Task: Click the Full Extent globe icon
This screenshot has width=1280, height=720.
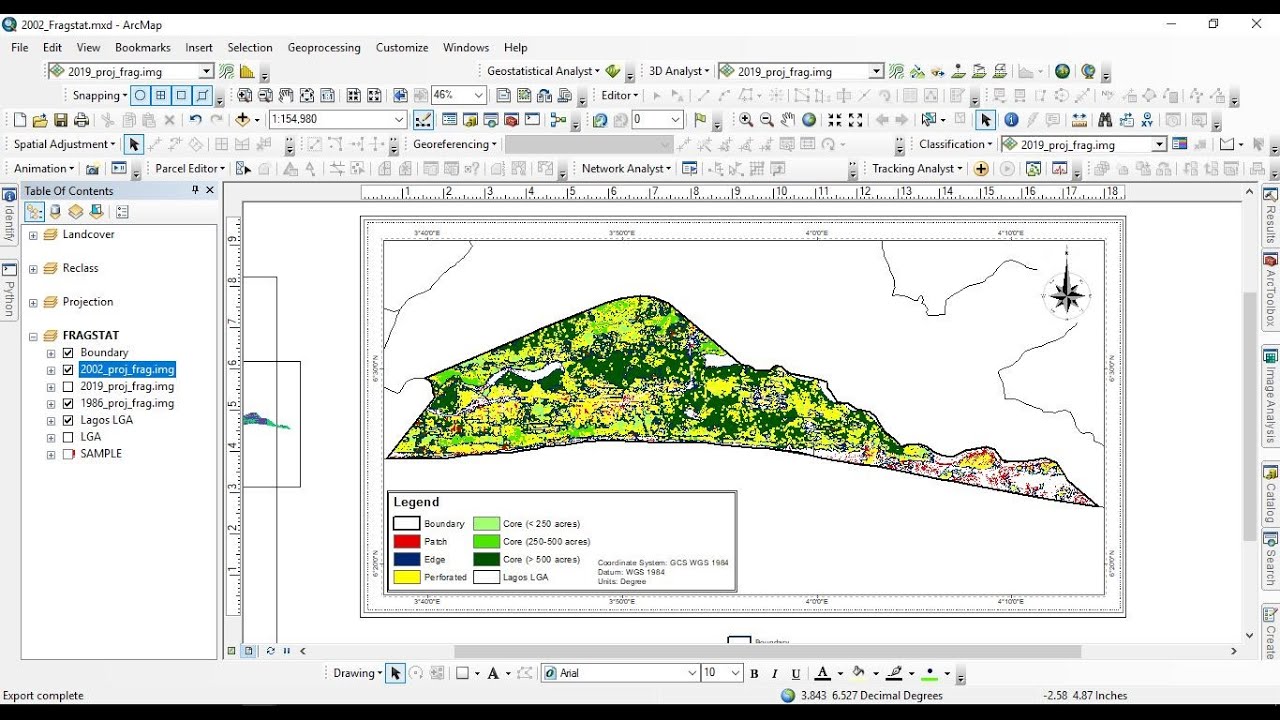Action: (809, 120)
